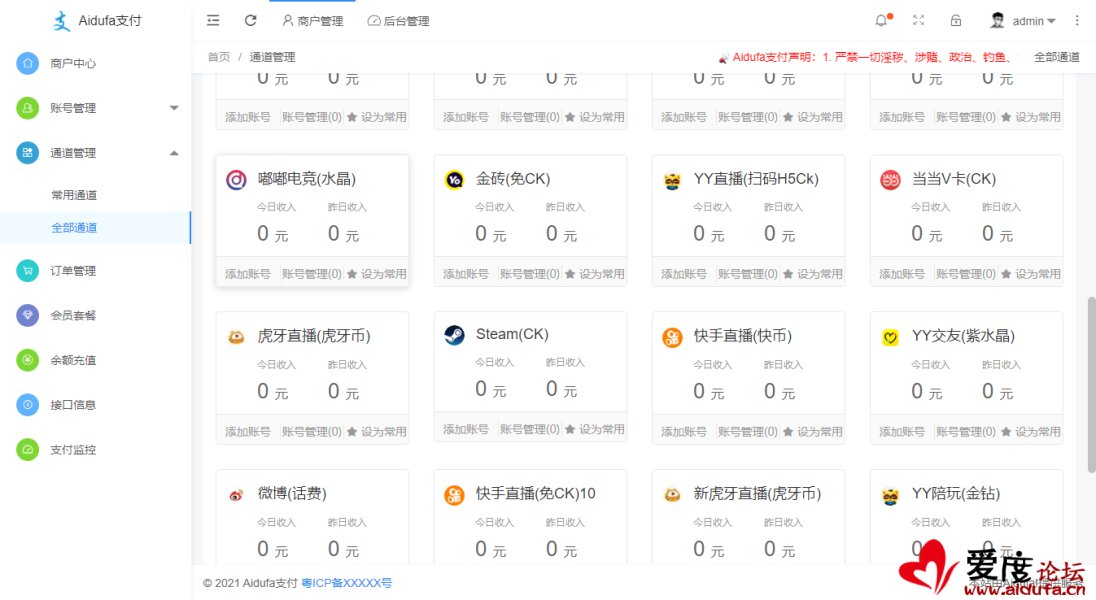The width and height of the screenshot is (1096, 600).
Task: Add account for 当当V卡(CK)
Action: 902,274
